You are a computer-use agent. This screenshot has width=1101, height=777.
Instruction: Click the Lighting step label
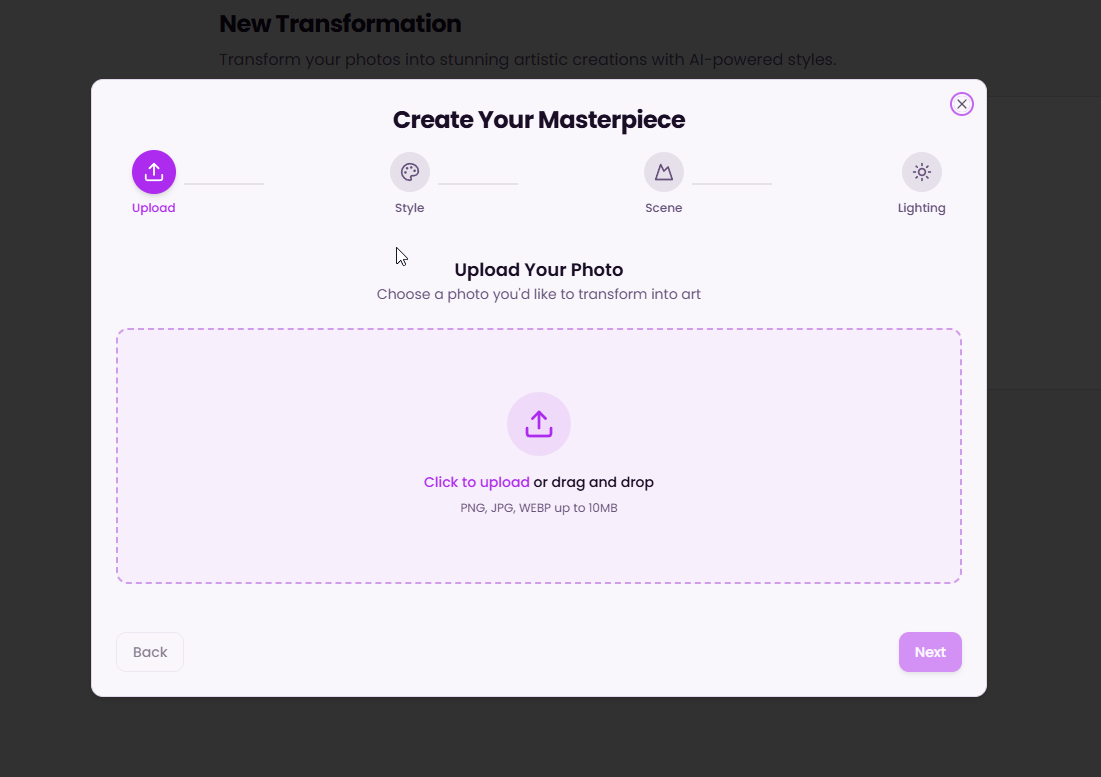click(921, 208)
